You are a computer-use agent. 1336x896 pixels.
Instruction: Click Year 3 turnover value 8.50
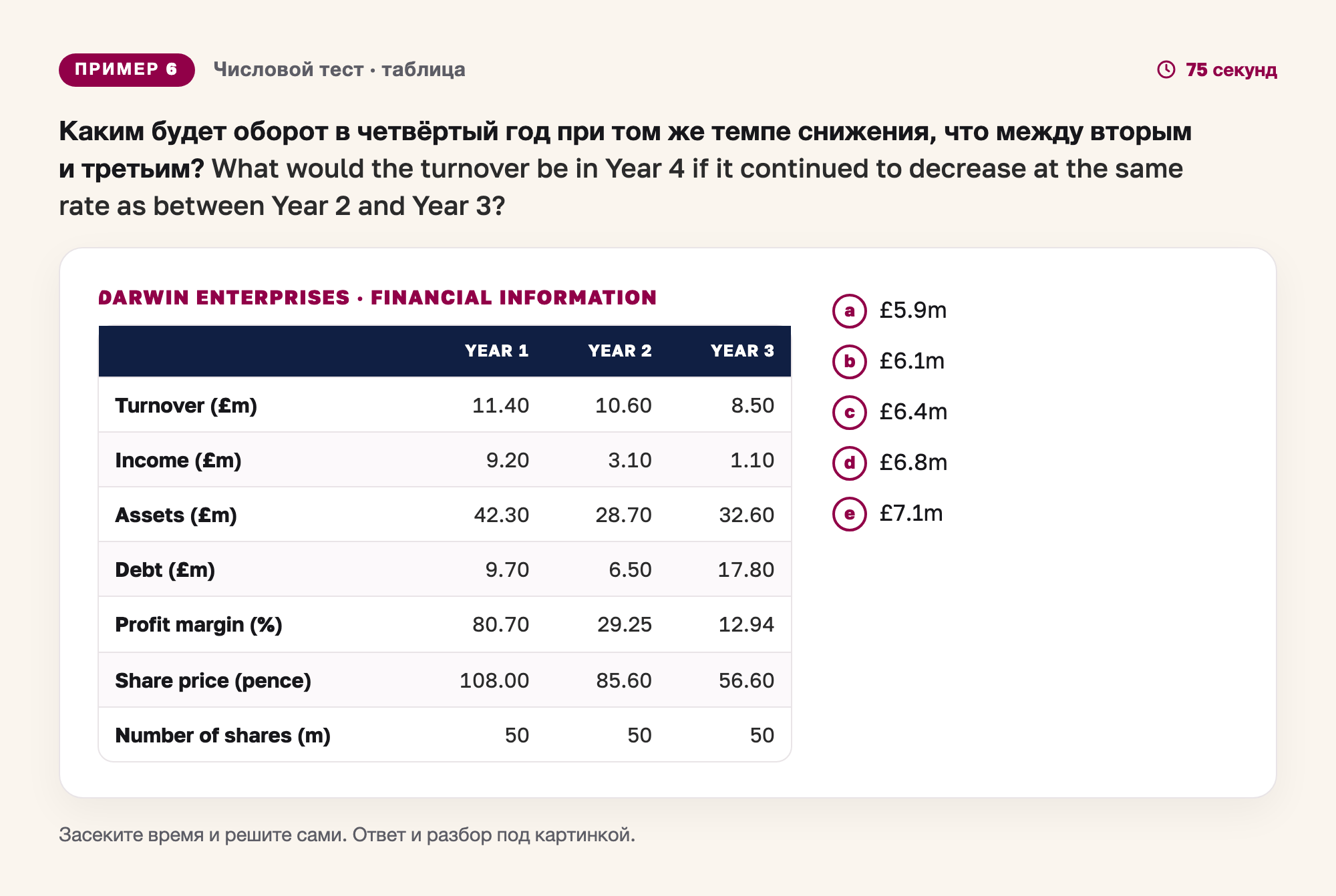tap(752, 405)
